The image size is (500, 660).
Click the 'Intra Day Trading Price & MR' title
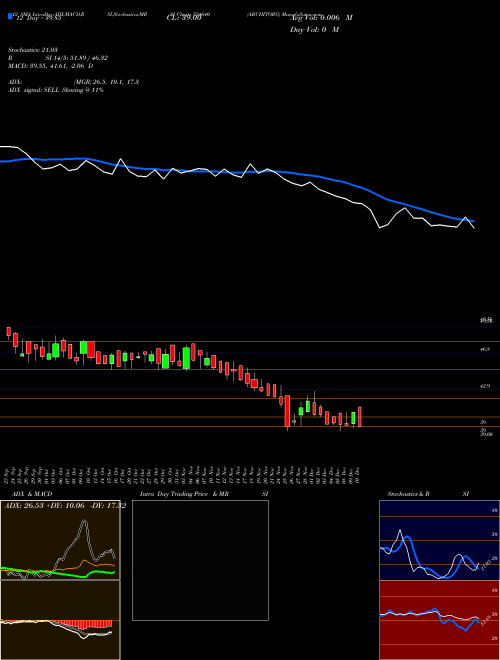pyautogui.click(x=184, y=494)
